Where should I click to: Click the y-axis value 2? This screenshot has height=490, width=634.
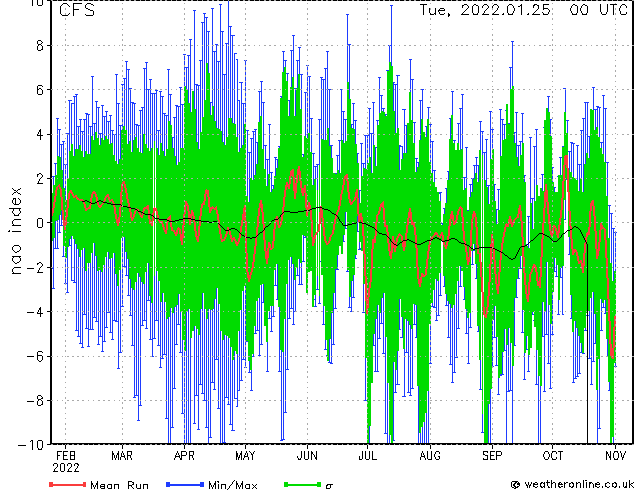point(40,179)
